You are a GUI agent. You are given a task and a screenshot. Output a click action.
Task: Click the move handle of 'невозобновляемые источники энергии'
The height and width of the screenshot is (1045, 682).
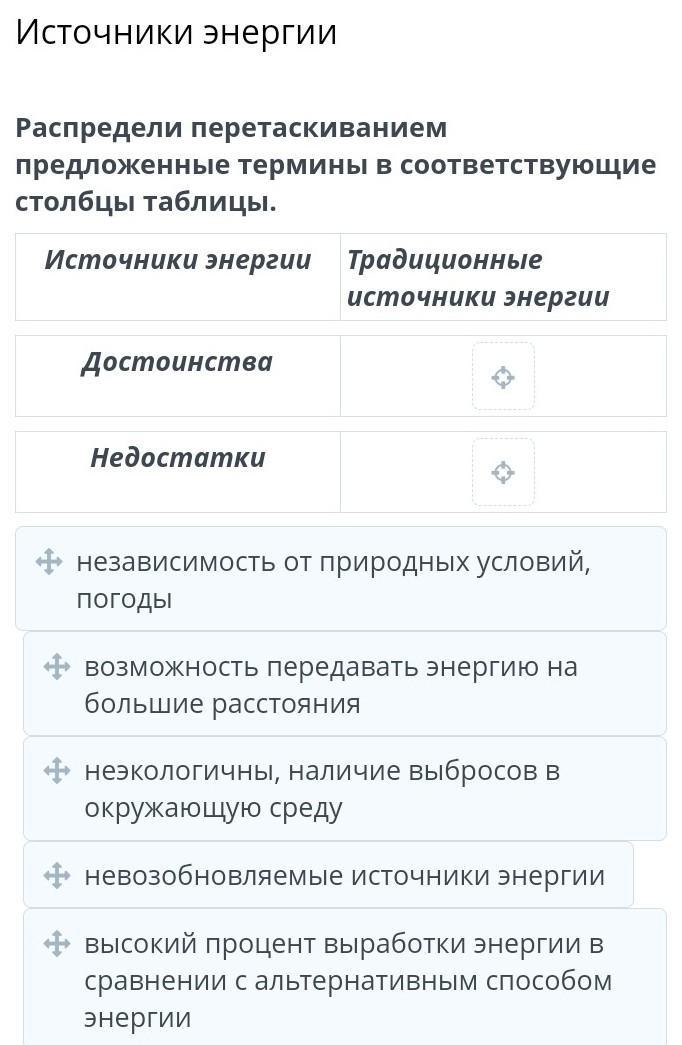[x=57, y=876]
